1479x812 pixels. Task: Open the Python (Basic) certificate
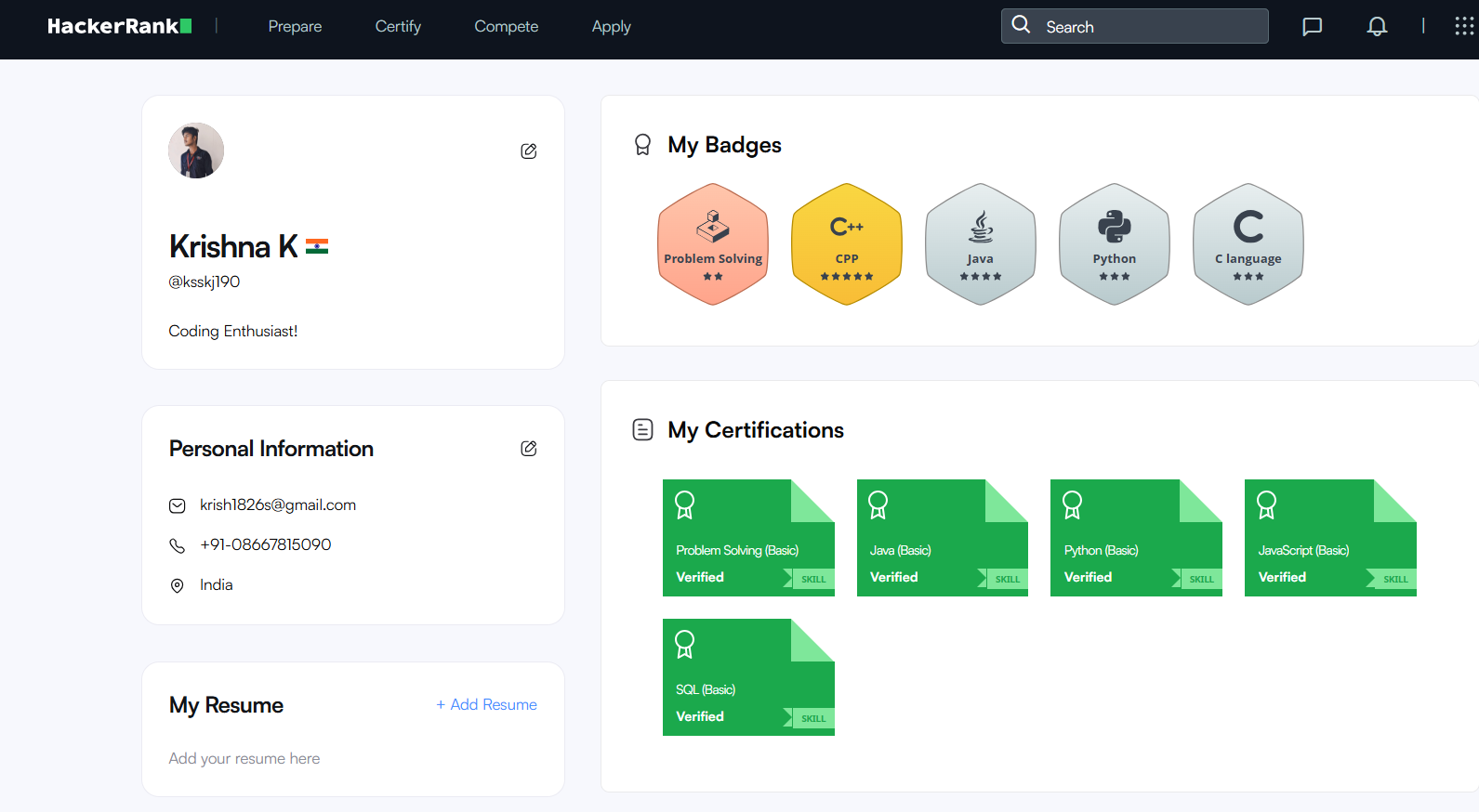click(1136, 538)
